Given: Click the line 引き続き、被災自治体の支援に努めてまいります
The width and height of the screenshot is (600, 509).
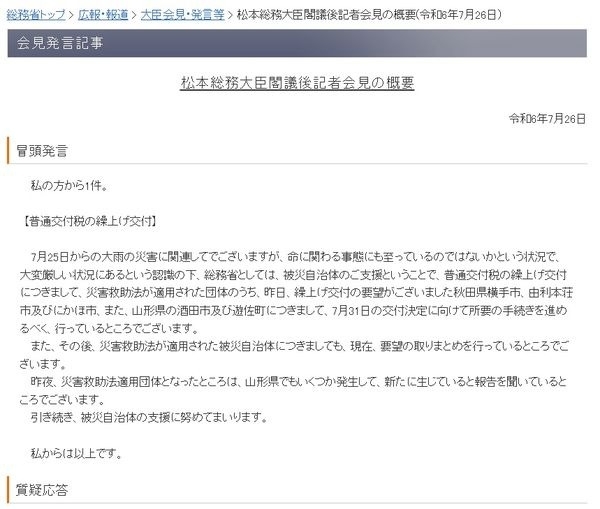Looking at the screenshot, I should point(149,417).
